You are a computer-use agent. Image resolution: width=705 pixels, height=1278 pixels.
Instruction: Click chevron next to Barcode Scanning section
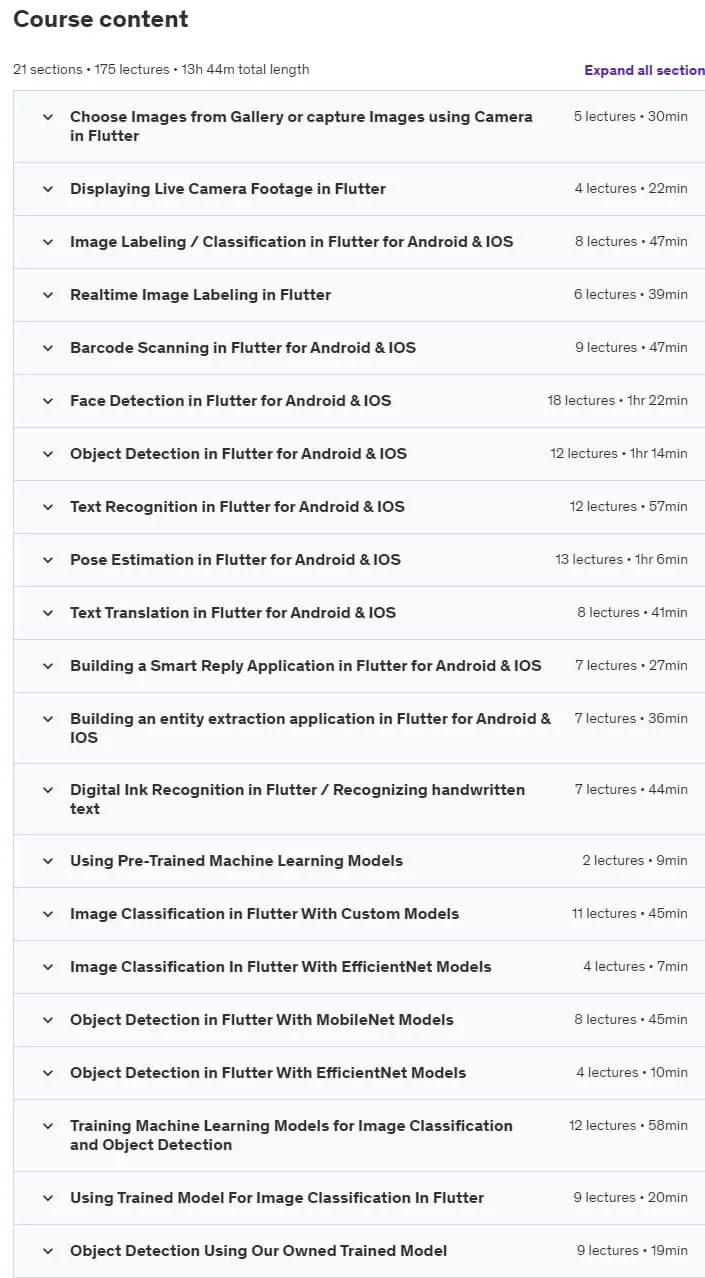click(x=47, y=348)
